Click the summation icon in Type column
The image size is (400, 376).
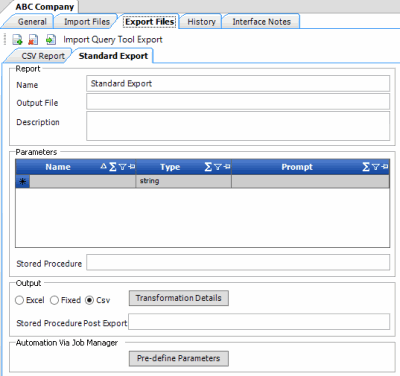pos(208,167)
